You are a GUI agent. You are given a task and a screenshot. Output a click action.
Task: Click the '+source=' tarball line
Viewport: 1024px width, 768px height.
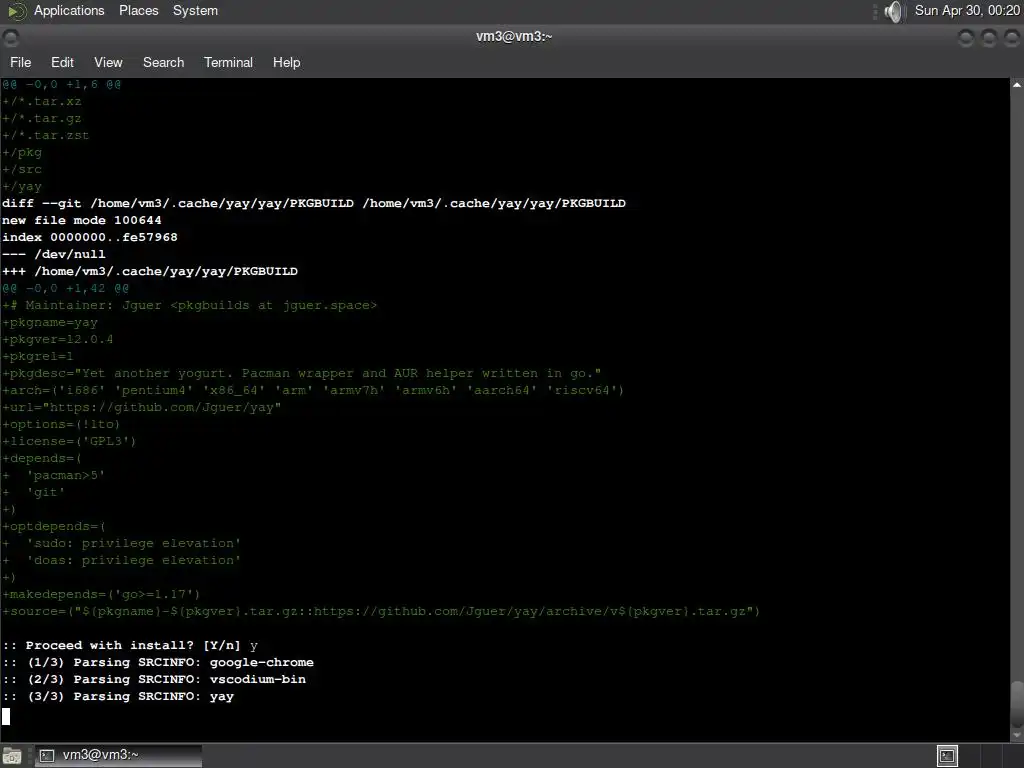tap(381, 611)
